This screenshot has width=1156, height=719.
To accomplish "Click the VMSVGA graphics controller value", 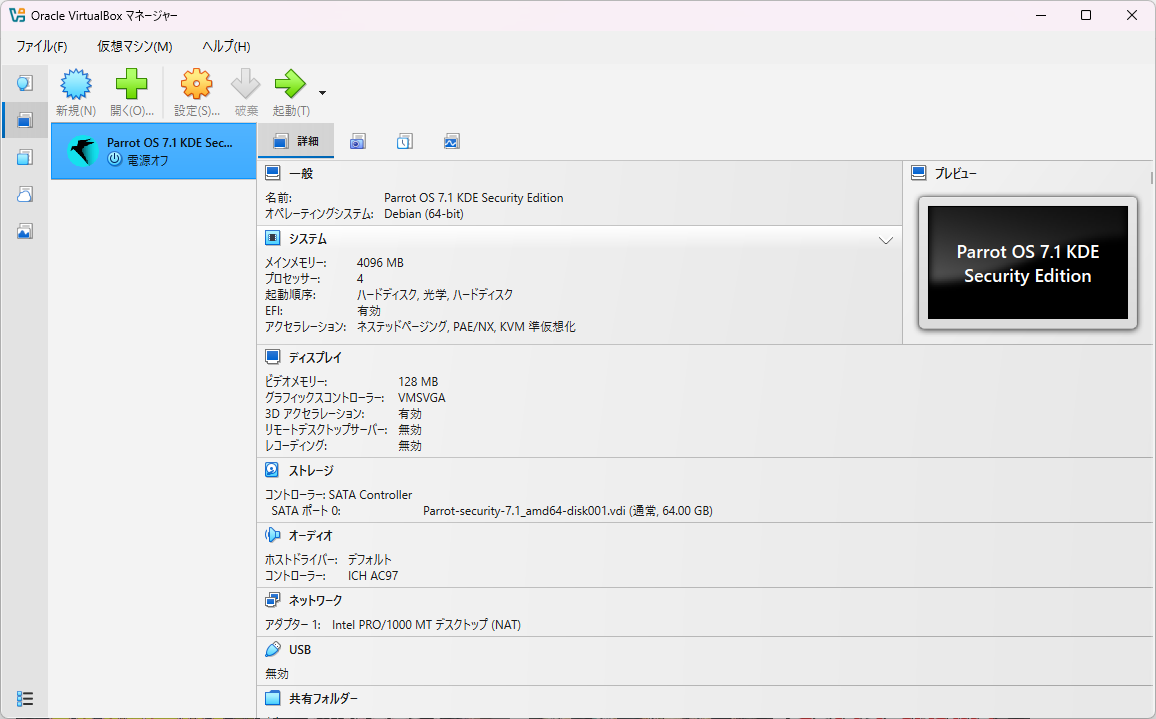I will pos(422,397).
